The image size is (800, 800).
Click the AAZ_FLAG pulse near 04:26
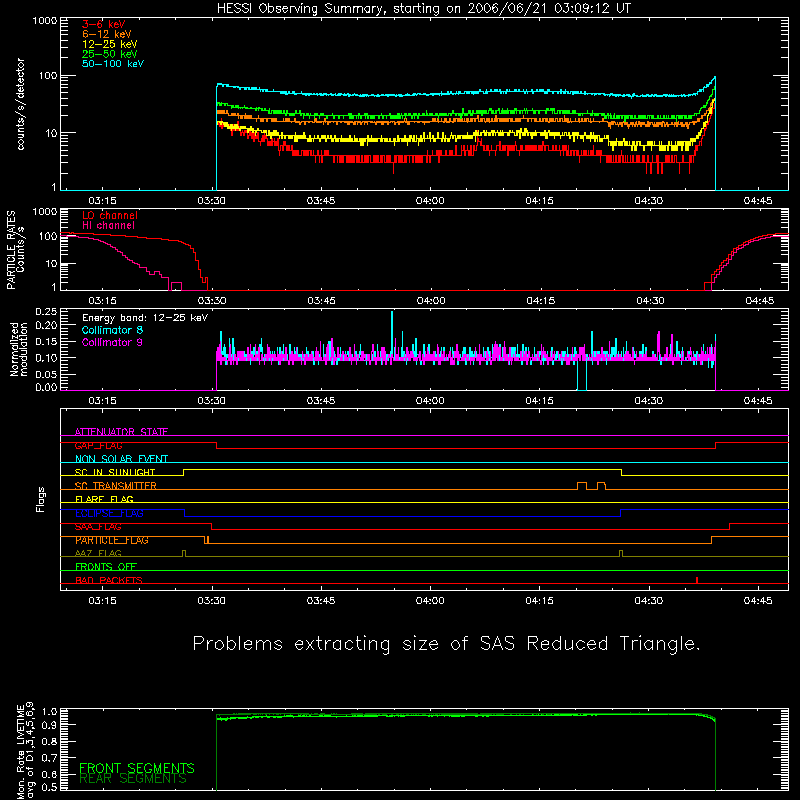[621, 554]
